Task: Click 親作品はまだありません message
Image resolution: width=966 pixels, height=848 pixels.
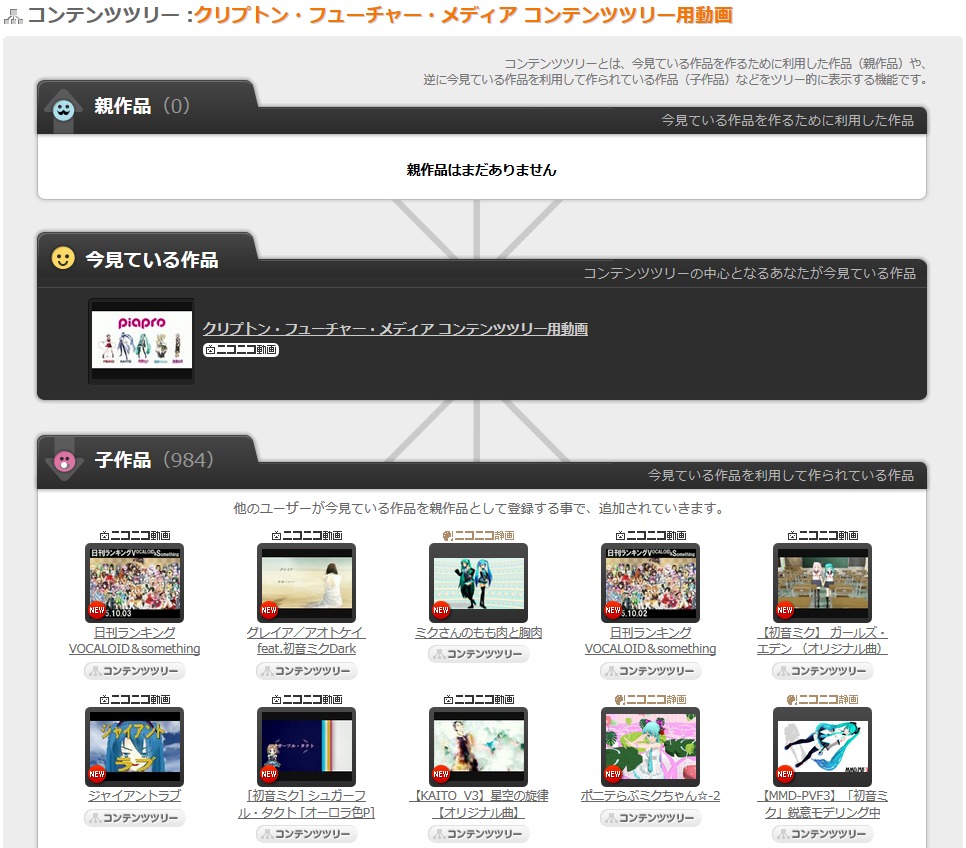Action: coord(481,170)
